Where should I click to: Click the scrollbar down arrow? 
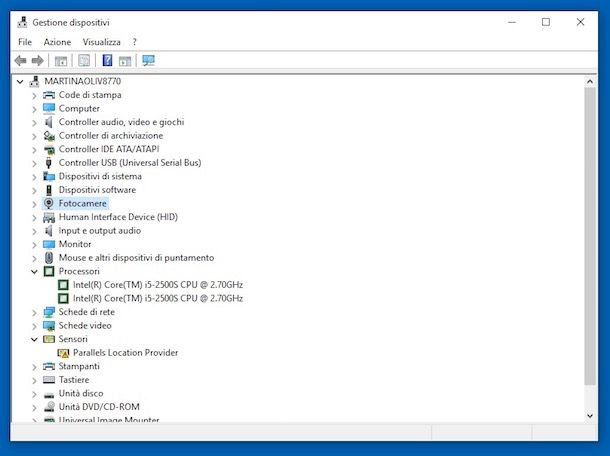590,416
